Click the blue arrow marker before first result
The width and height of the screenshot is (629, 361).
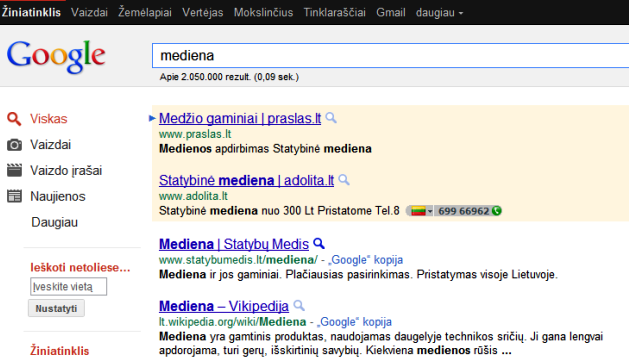coord(152,118)
